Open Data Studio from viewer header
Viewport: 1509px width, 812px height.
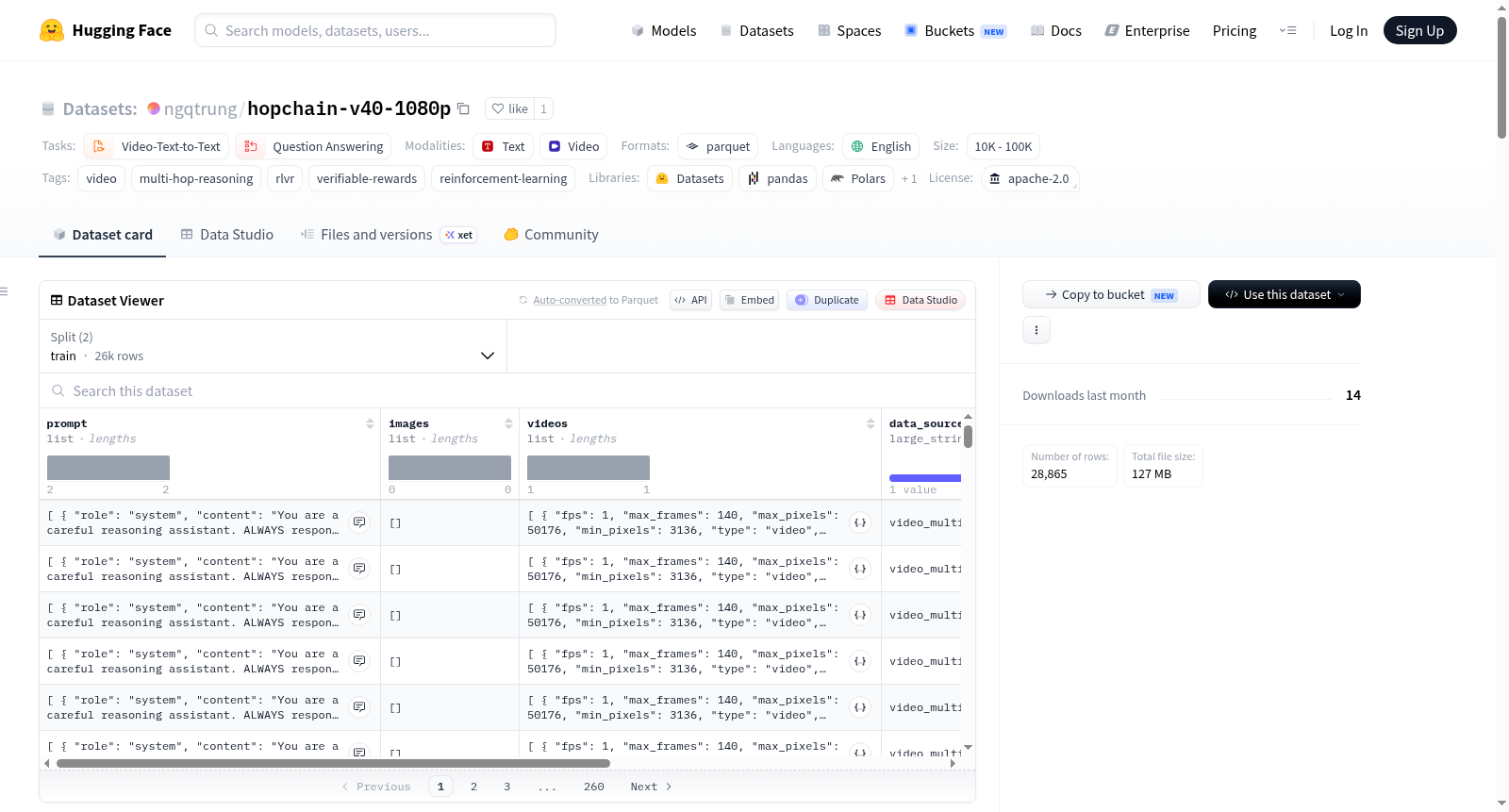tap(920, 300)
